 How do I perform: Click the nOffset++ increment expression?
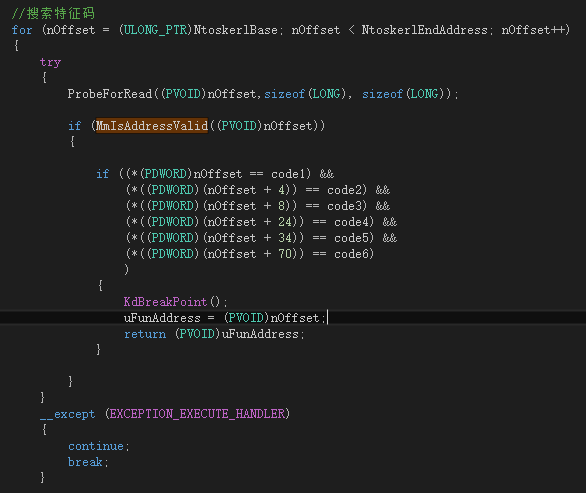(x=533, y=30)
